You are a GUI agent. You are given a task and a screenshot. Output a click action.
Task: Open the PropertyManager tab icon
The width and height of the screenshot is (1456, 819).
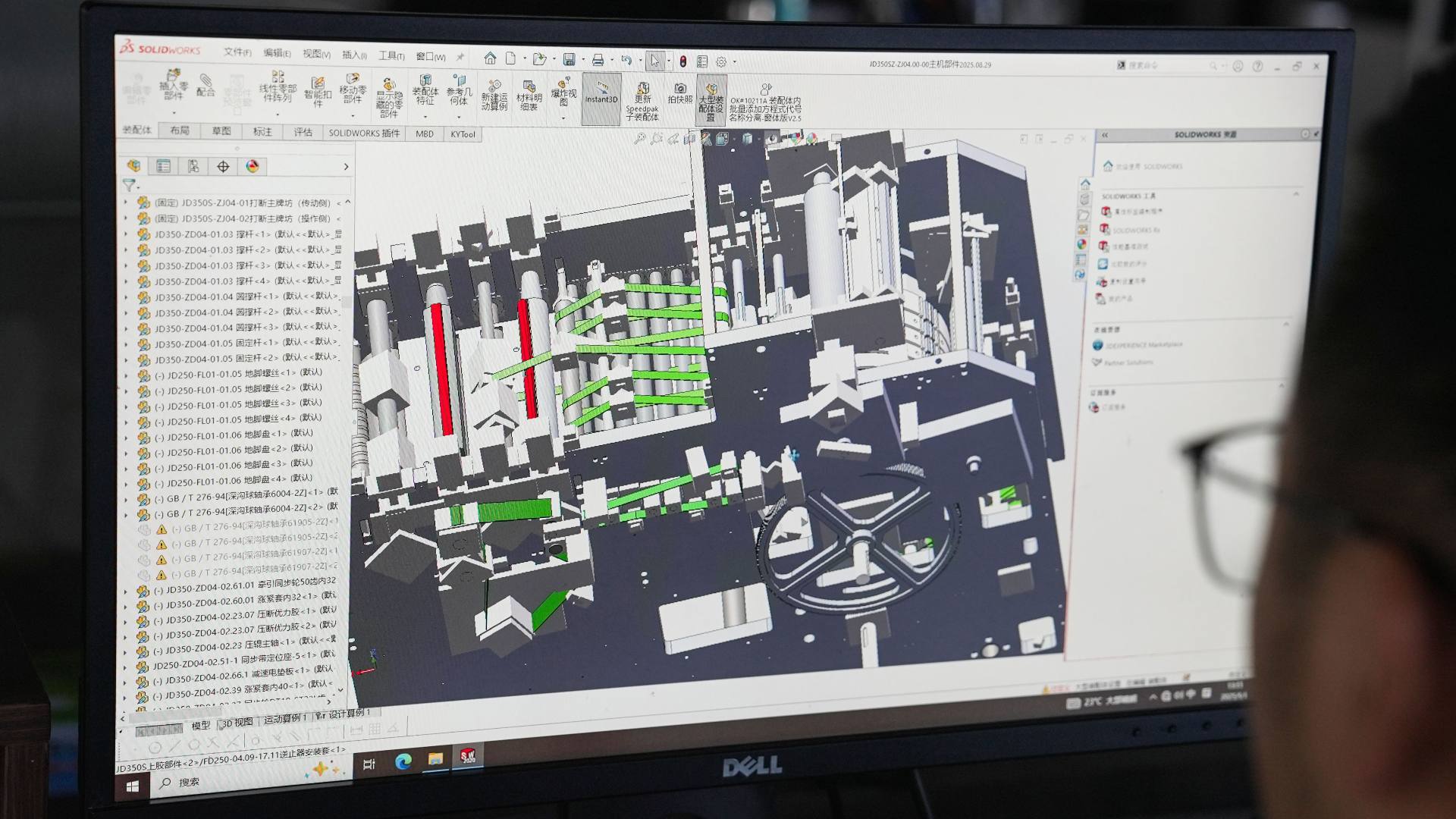(x=163, y=166)
